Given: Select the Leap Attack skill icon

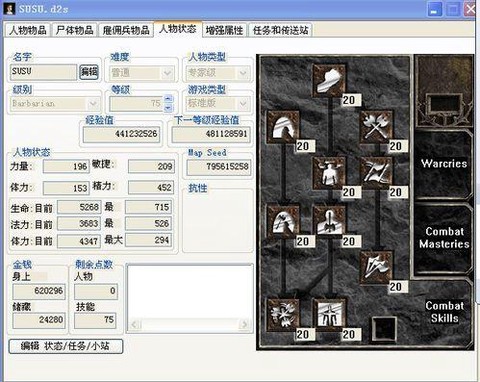Looking at the screenshot, I should pos(283,222).
